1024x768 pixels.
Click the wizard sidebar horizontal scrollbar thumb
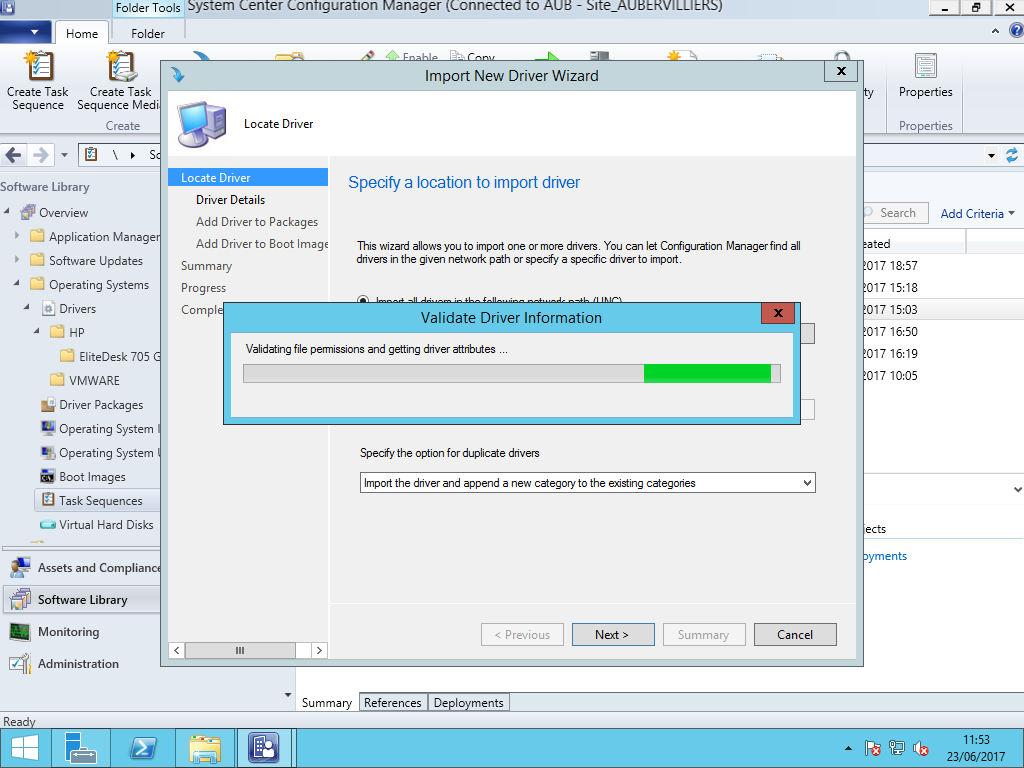tap(240, 650)
